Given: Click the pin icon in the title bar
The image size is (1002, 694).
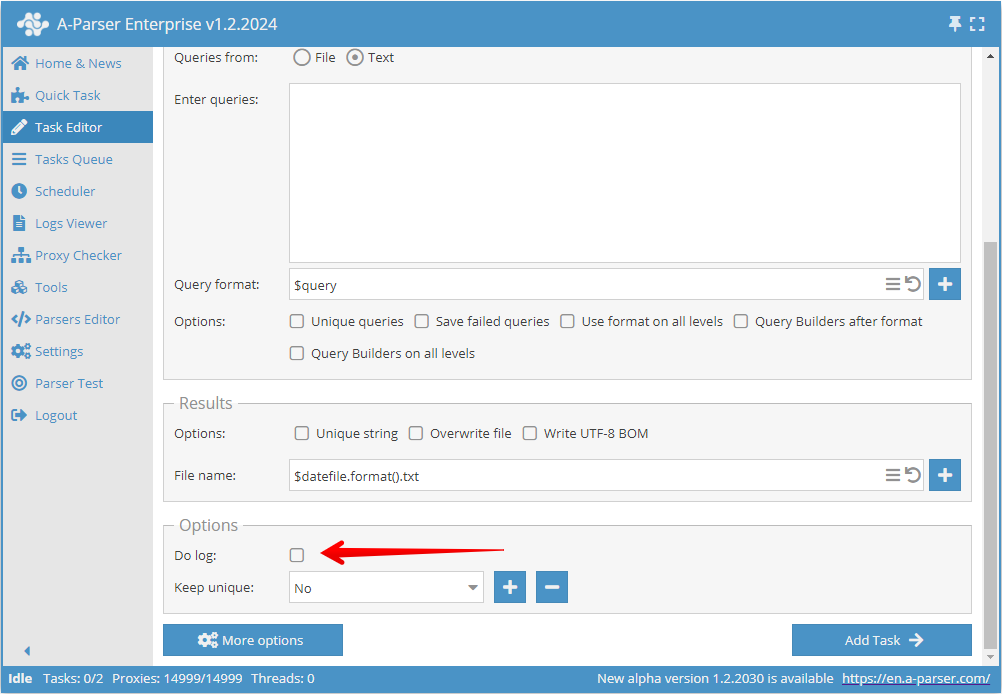Looking at the screenshot, I should click(955, 22).
